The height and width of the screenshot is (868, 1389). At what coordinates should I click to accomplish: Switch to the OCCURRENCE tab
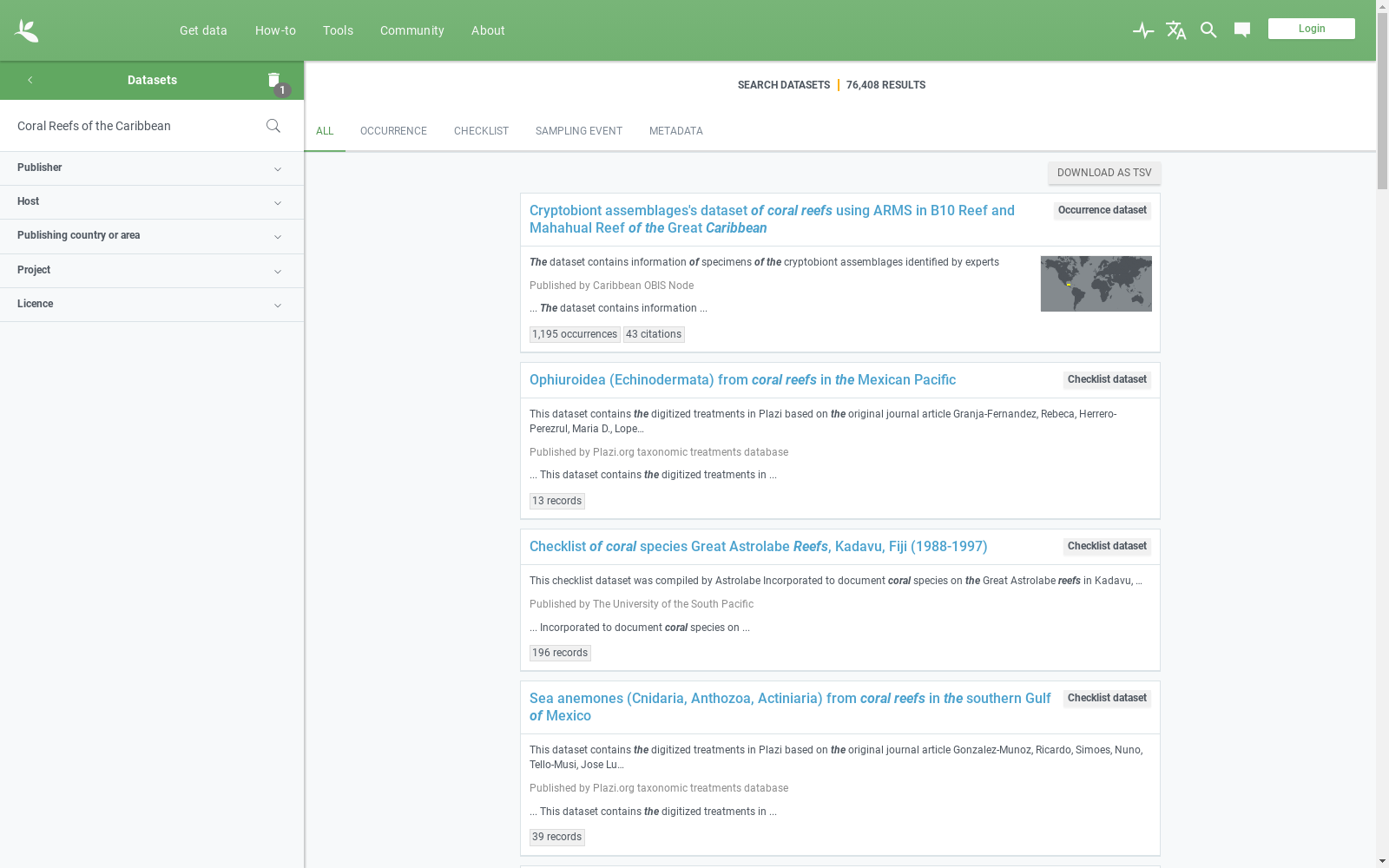[393, 131]
